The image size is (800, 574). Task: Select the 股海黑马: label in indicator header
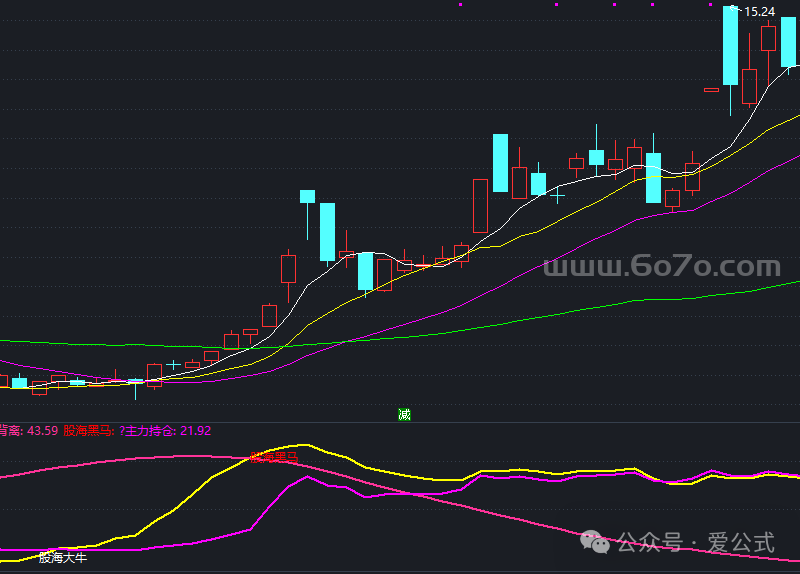click(88, 431)
